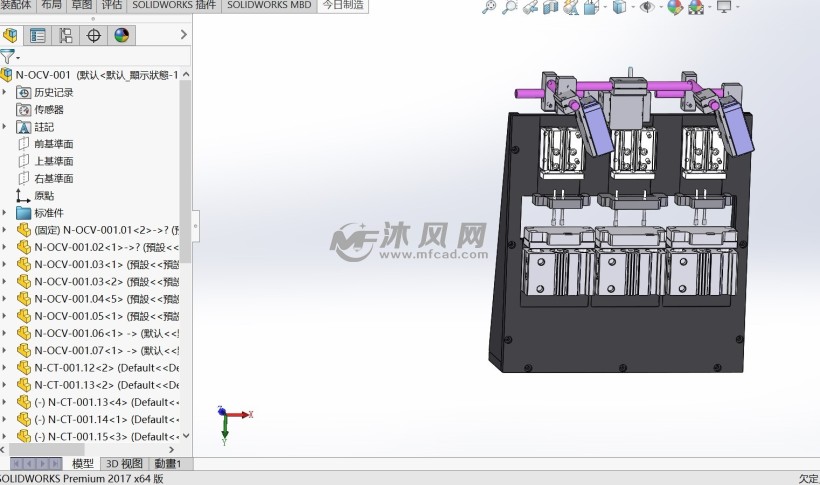Click the feature tree horizontal scrollbar
The image size is (820, 485).
35,464
